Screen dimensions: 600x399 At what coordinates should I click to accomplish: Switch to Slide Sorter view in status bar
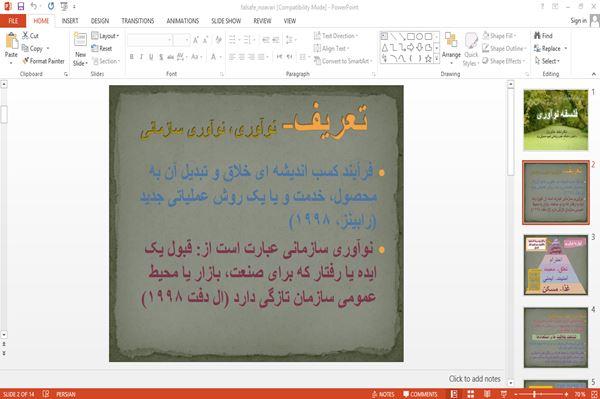pyautogui.click(x=471, y=394)
